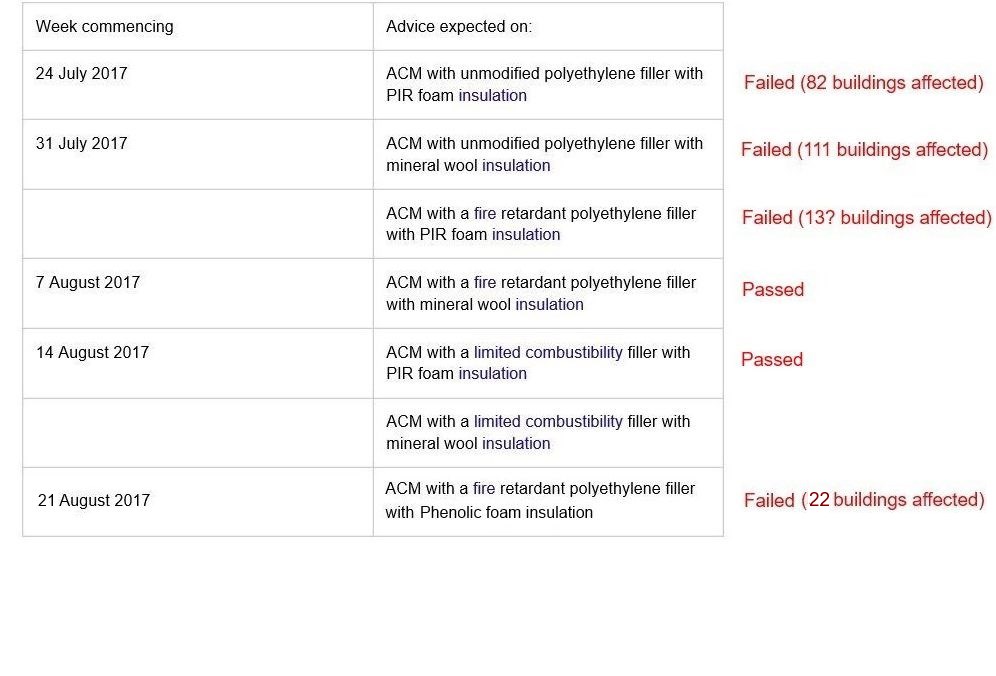The height and width of the screenshot is (676, 996).
Task: Click the 'insulation' link in the 24 July row
Action: pos(492,95)
